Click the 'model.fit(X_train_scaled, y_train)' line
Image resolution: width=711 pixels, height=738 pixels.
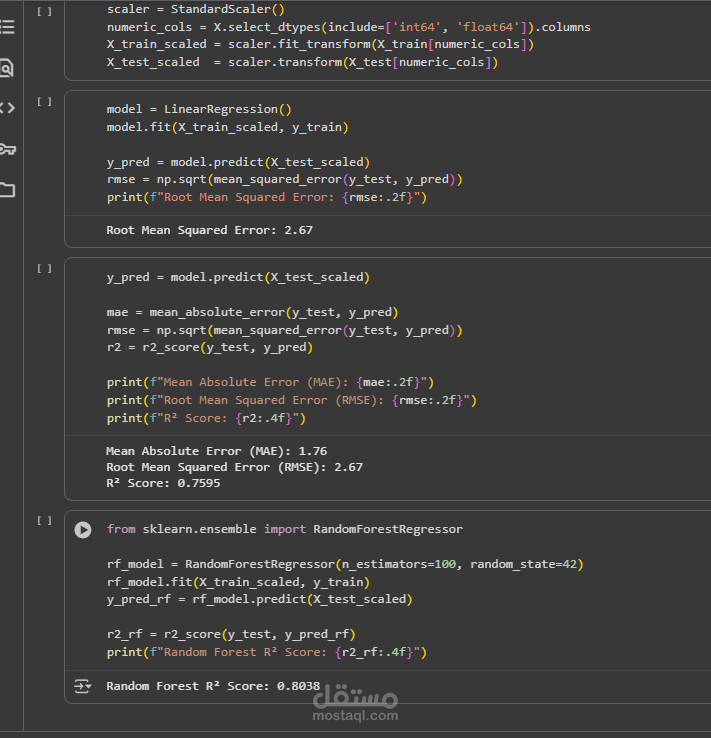point(227,127)
